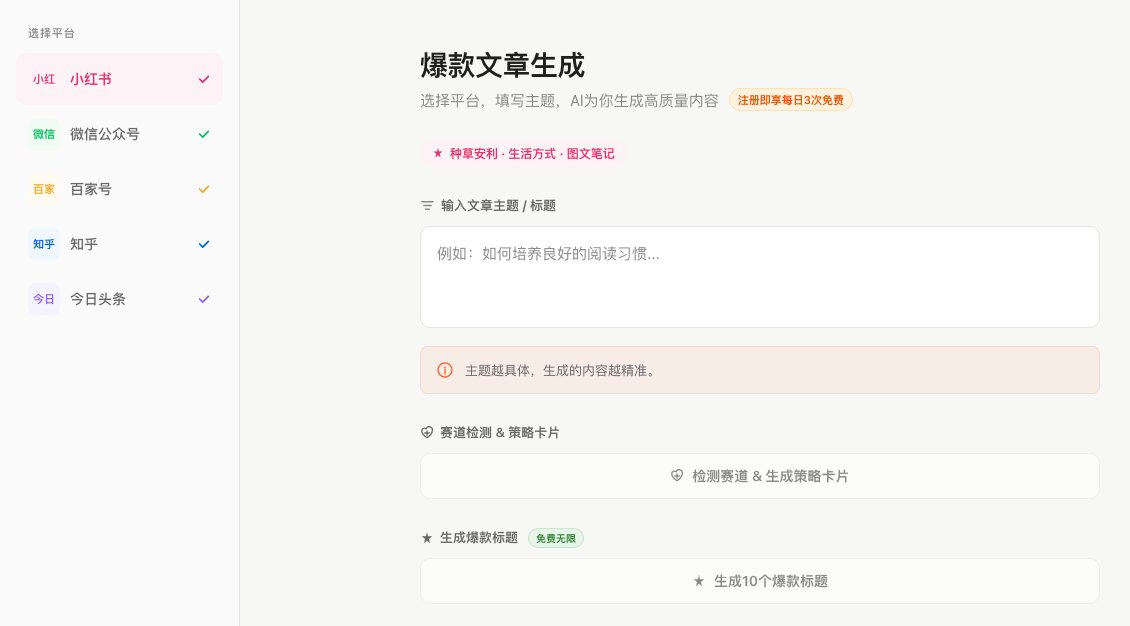Image resolution: width=1130 pixels, height=626 pixels.
Task: Click the 生成10个爆款标题 button
Action: [760, 581]
